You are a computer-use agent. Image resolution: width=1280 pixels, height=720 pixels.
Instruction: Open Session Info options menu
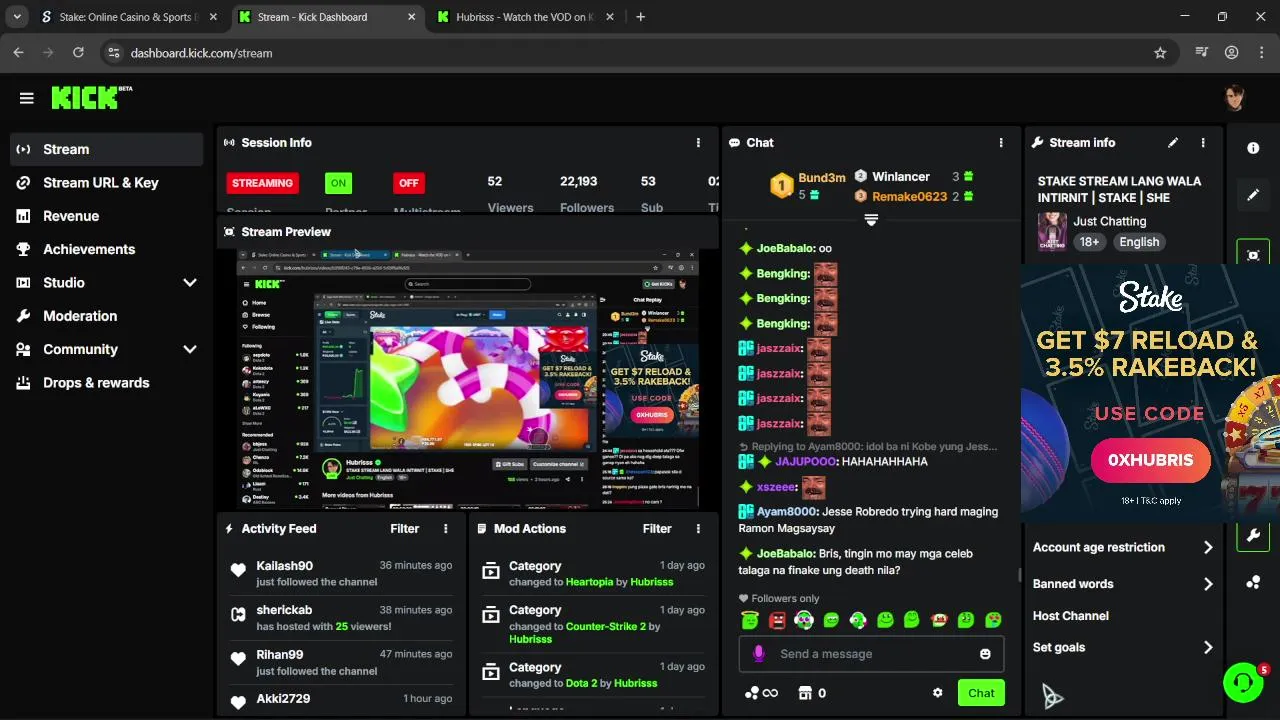[698, 143]
